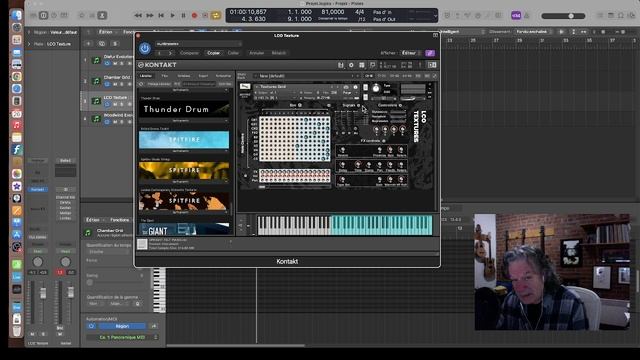Select the Woodwind track instrument icon
The height and width of the screenshot is (360, 640).
click(x=96, y=119)
